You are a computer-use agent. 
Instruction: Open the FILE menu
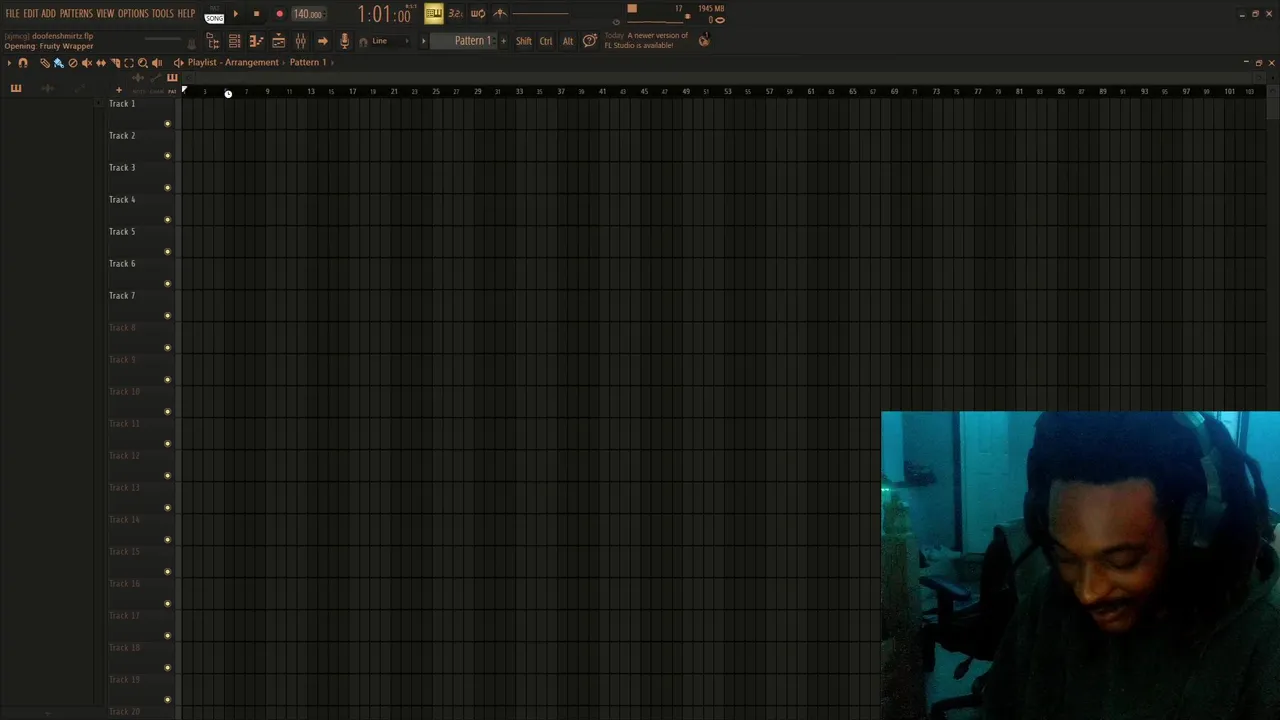[12, 14]
